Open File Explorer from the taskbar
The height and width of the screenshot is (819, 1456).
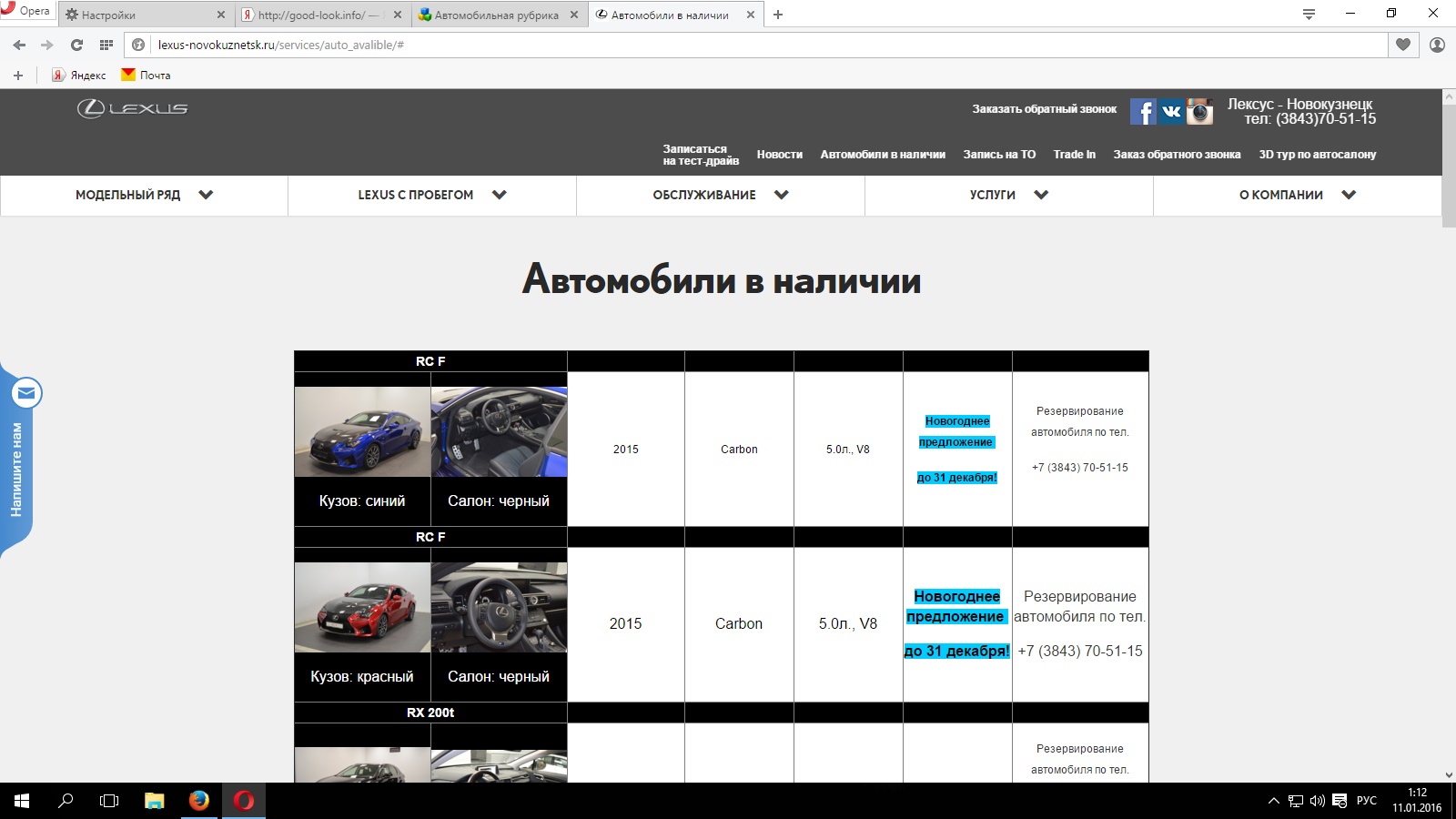point(155,801)
